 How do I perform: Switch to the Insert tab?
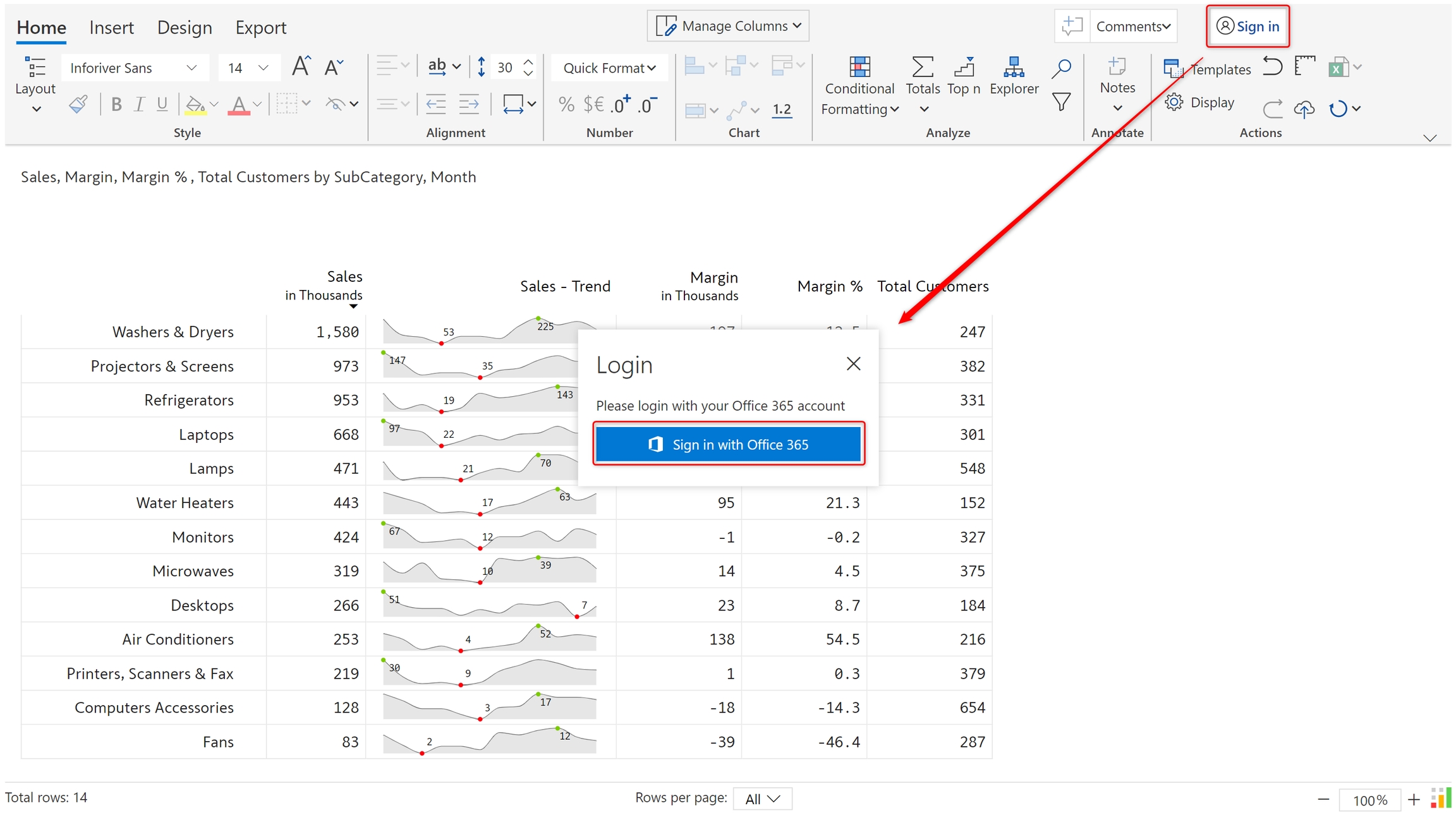[x=111, y=28]
